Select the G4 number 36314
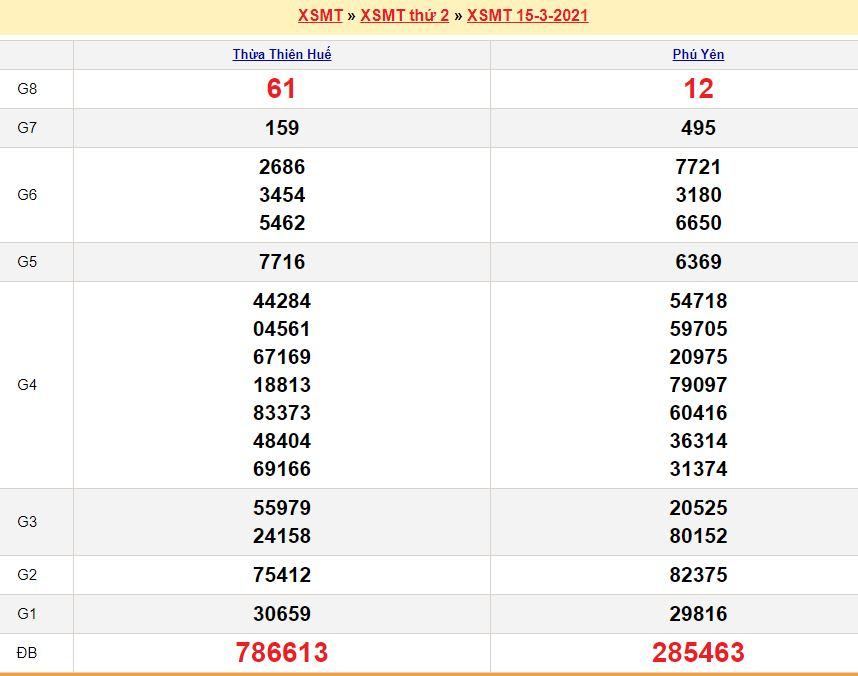 click(698, 441)
